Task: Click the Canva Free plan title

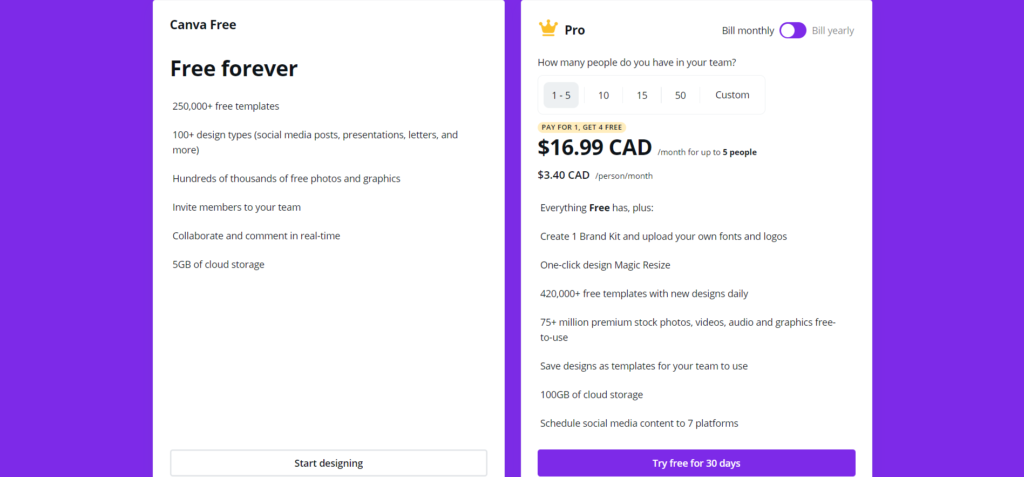Action: click(x=203, y=25)
